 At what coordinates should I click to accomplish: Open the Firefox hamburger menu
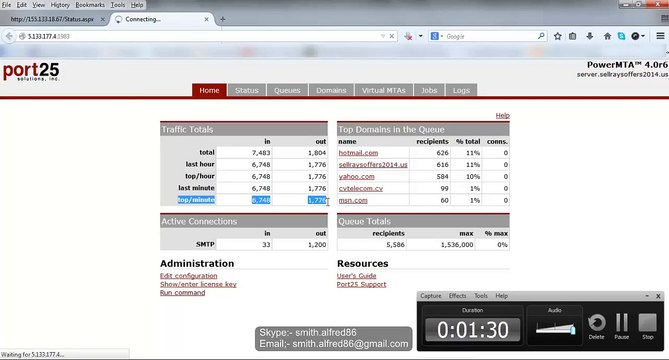(660, 36)
